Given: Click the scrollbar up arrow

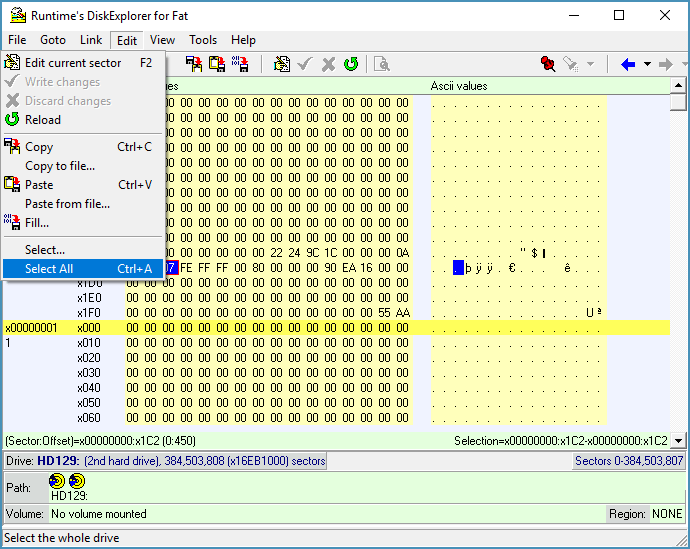Looking at the screenshot, I should 679,86.
